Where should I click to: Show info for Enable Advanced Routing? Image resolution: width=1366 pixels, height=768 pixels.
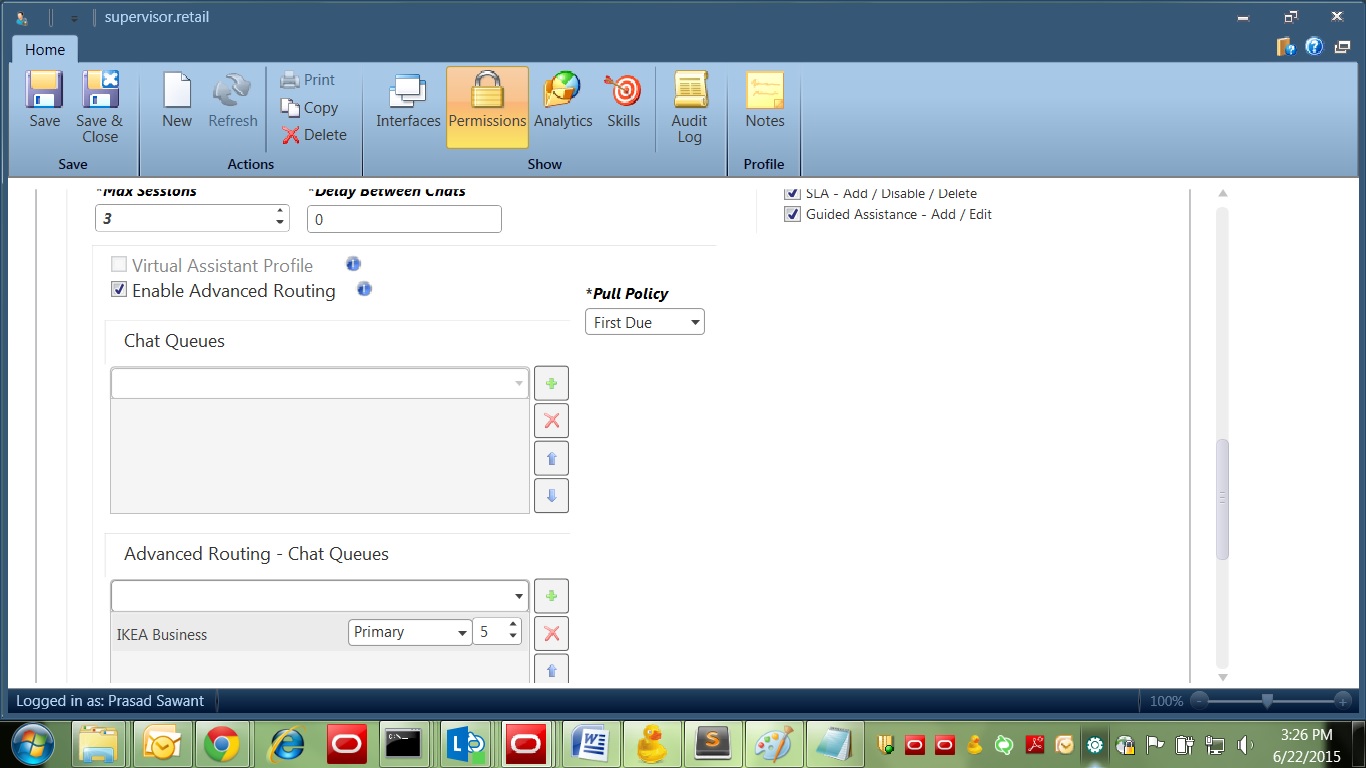tap(364, 289)
